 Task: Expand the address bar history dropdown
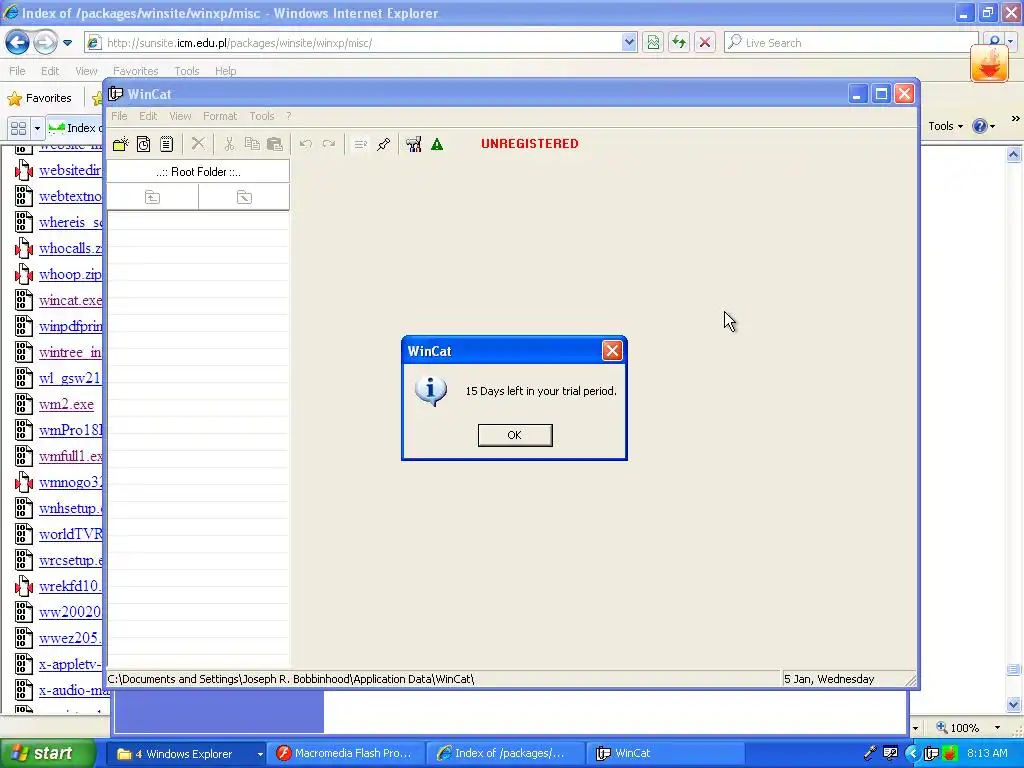629,43
